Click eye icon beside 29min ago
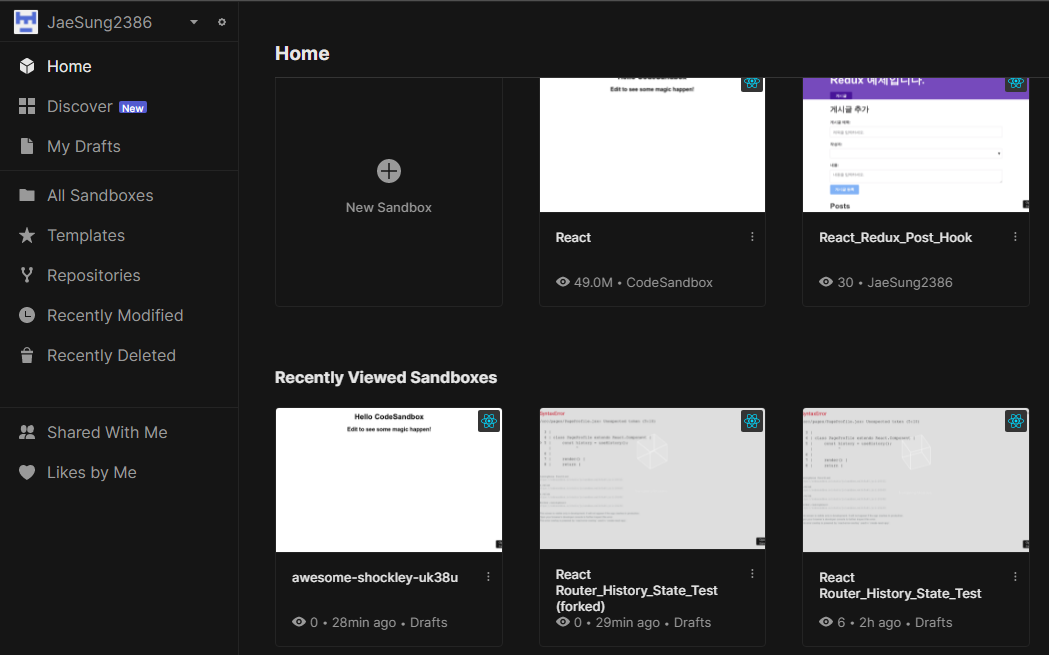Image resolution: width=1049 pixels, height=661 pixels. tap(563, 622)
